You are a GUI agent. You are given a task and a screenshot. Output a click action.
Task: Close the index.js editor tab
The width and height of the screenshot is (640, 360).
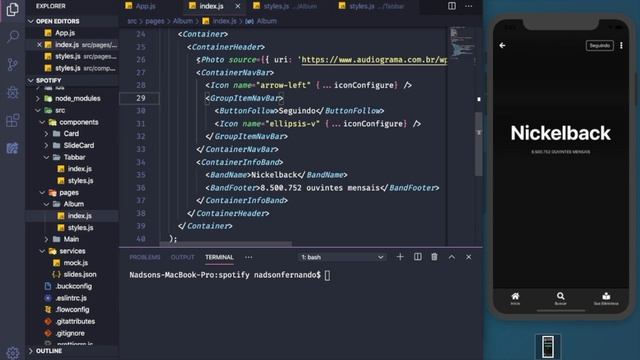click(x=238, y=6)
